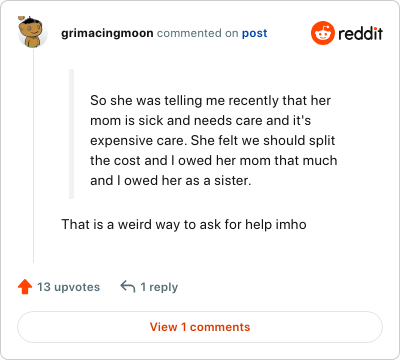Viewport: 400px width, 360px height.
Task: Click the orange upvote arrow
Action: point(25,287)
